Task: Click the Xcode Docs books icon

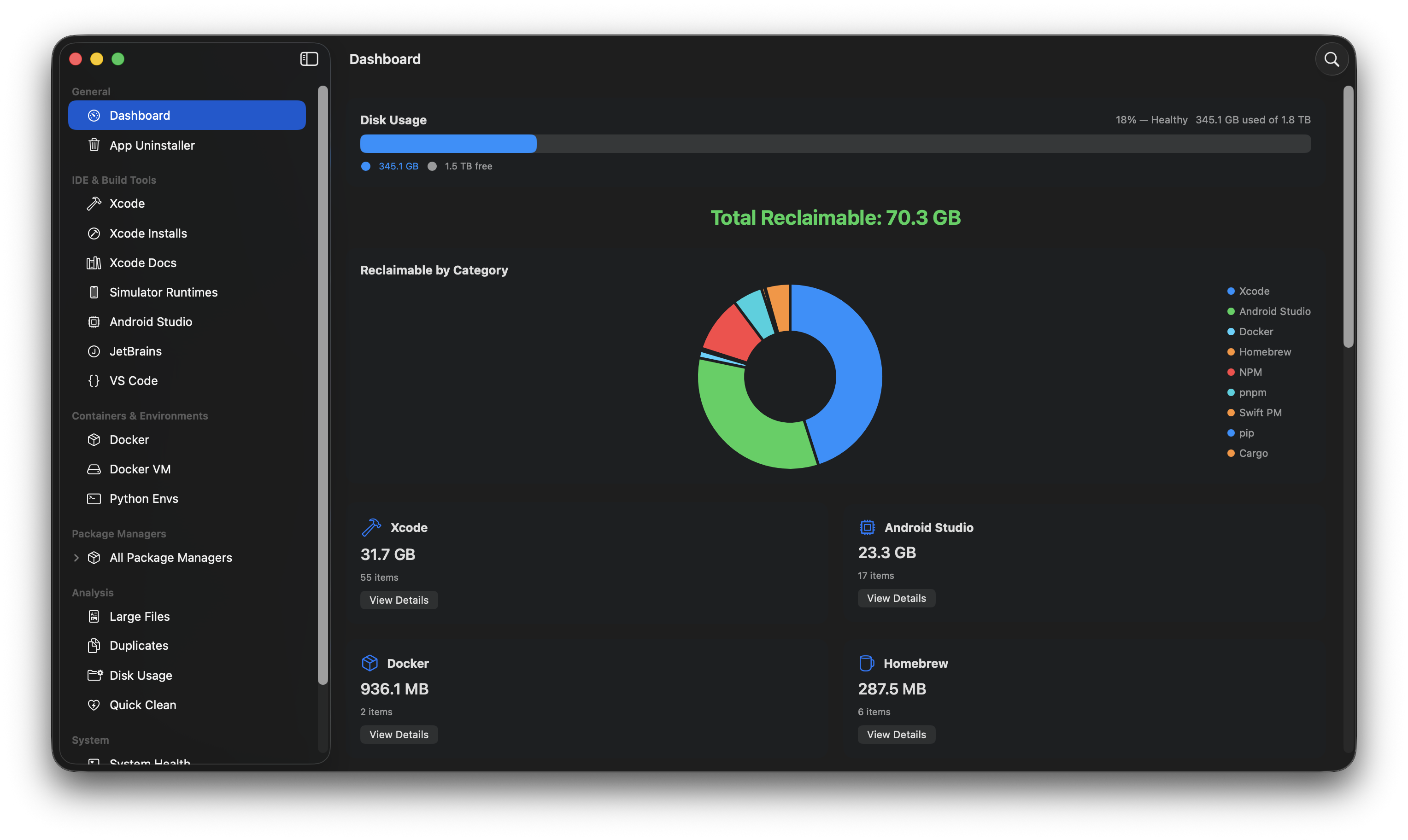Action: [x=94, y=262]
